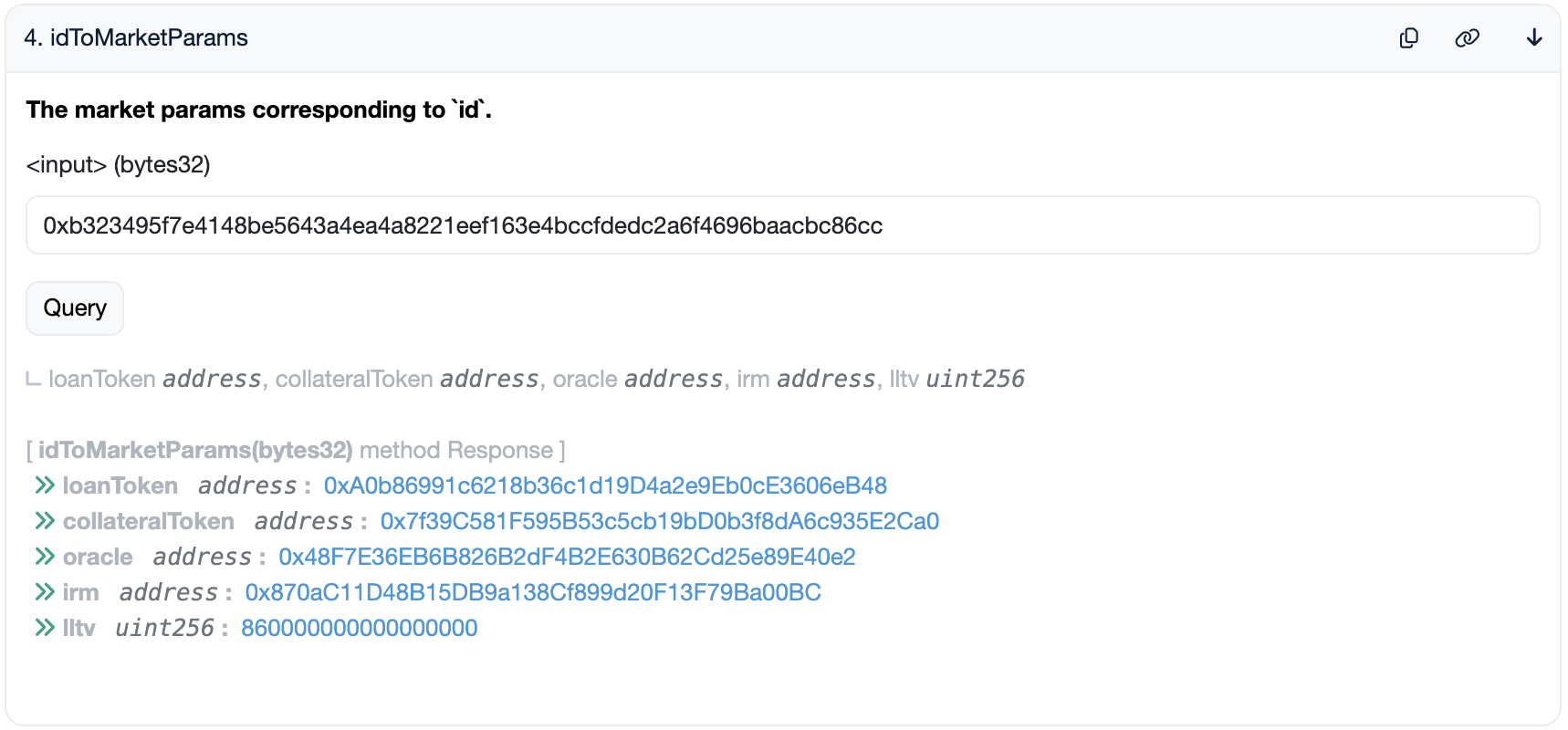Select the collateralToken response label
The width and height of the screenshot is (1568, 730).
pos(149,521)
